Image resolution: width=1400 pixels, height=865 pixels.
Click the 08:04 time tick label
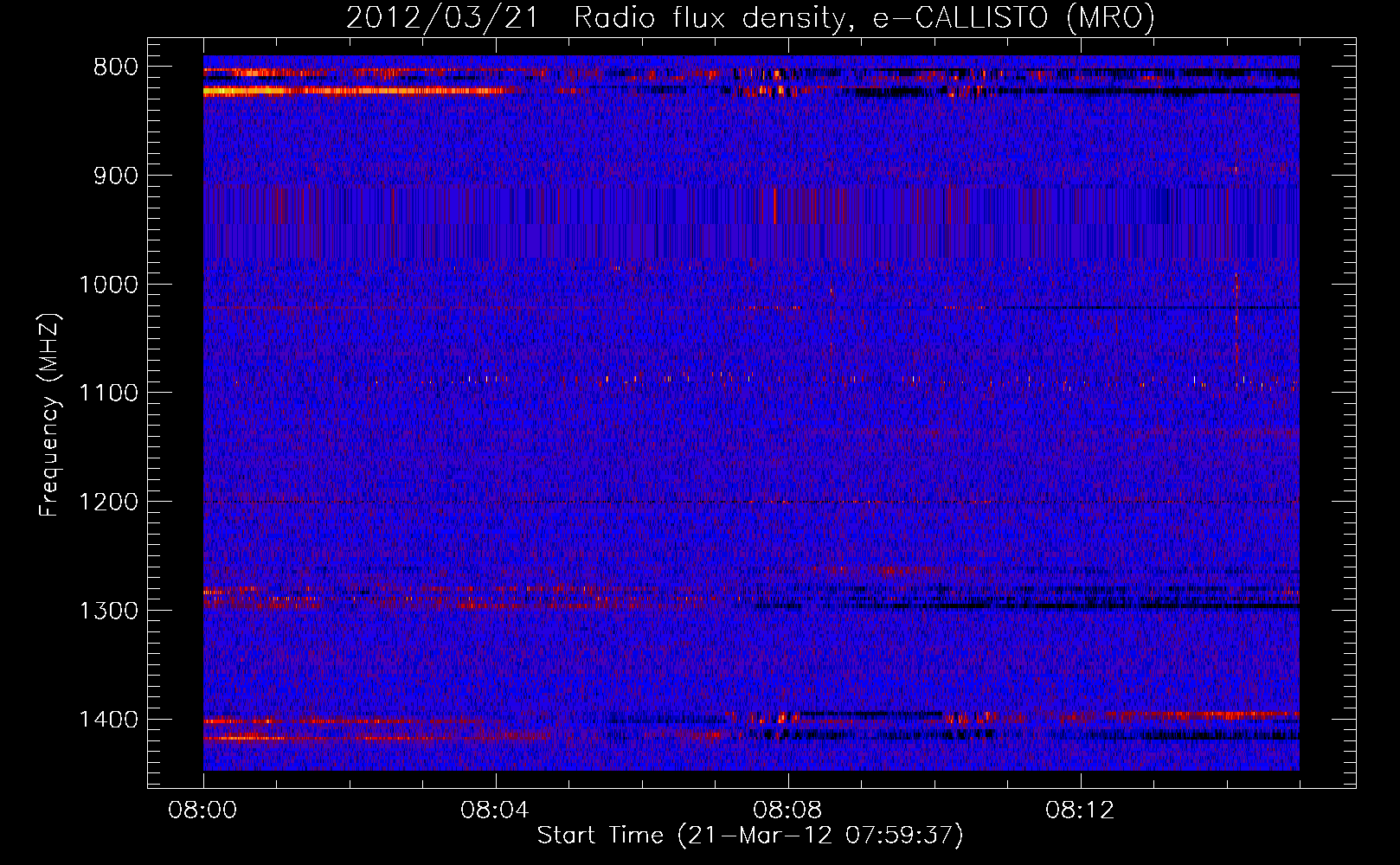coord(495,811)
